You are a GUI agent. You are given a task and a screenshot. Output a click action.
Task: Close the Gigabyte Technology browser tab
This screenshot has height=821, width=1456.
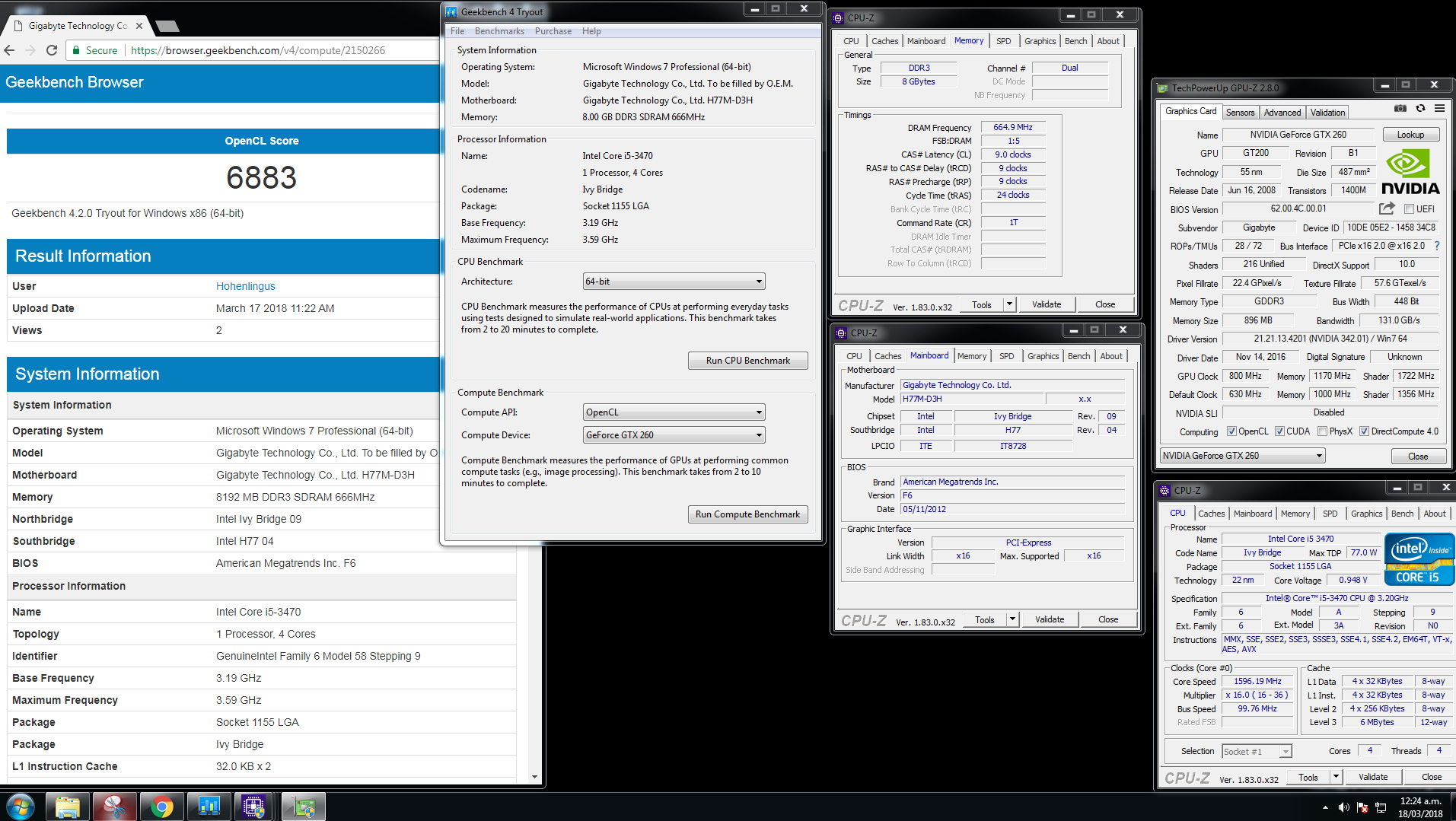(x=139, y=26)
